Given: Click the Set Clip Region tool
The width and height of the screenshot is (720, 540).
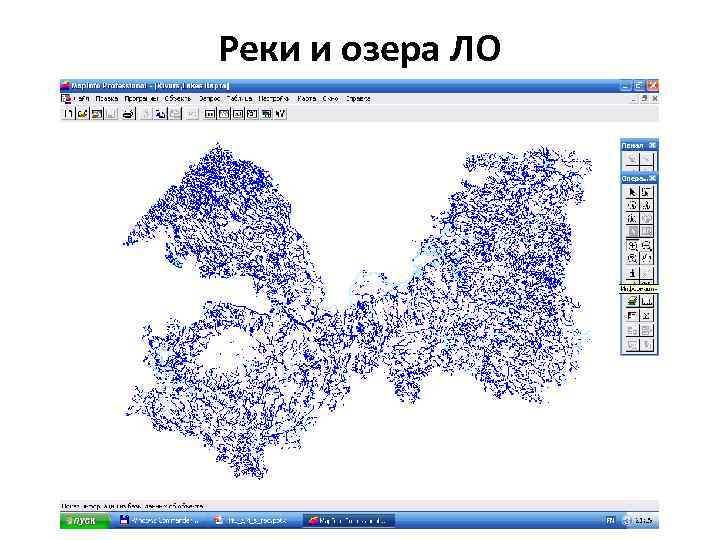Looking at the screenshot, I should coord(646,344).
